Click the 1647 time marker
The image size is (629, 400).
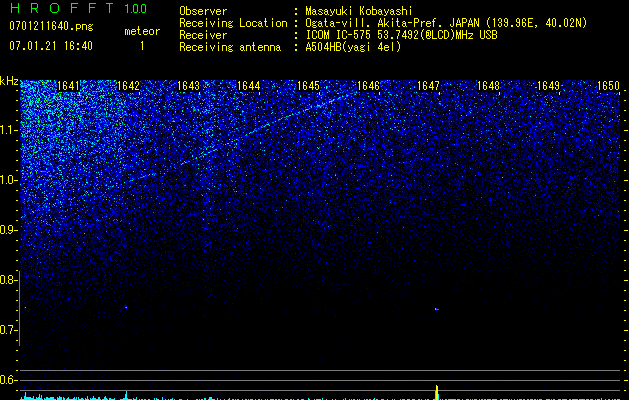[428, 86]
